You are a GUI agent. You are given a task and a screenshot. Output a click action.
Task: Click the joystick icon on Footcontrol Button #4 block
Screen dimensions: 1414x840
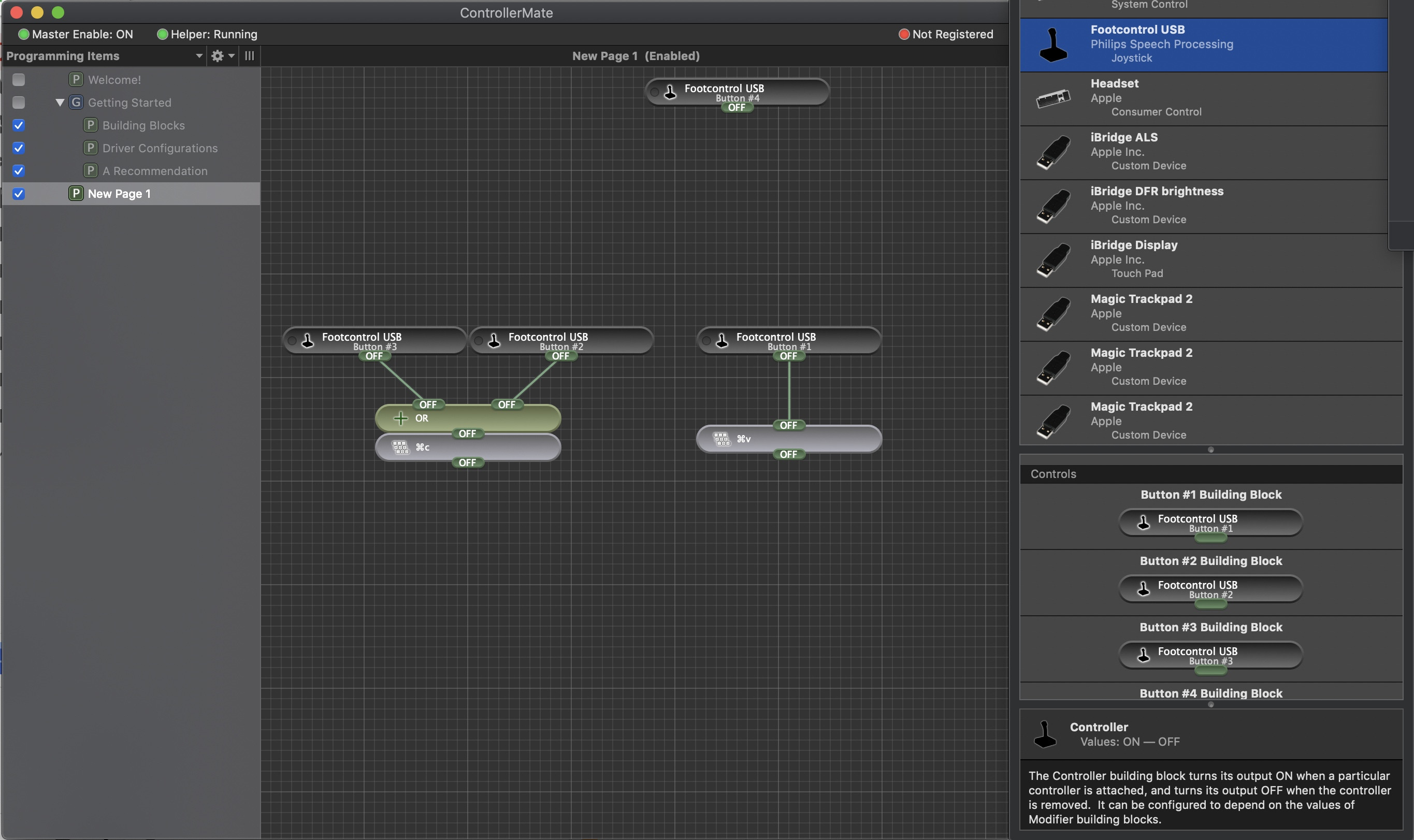coord(670,92)
